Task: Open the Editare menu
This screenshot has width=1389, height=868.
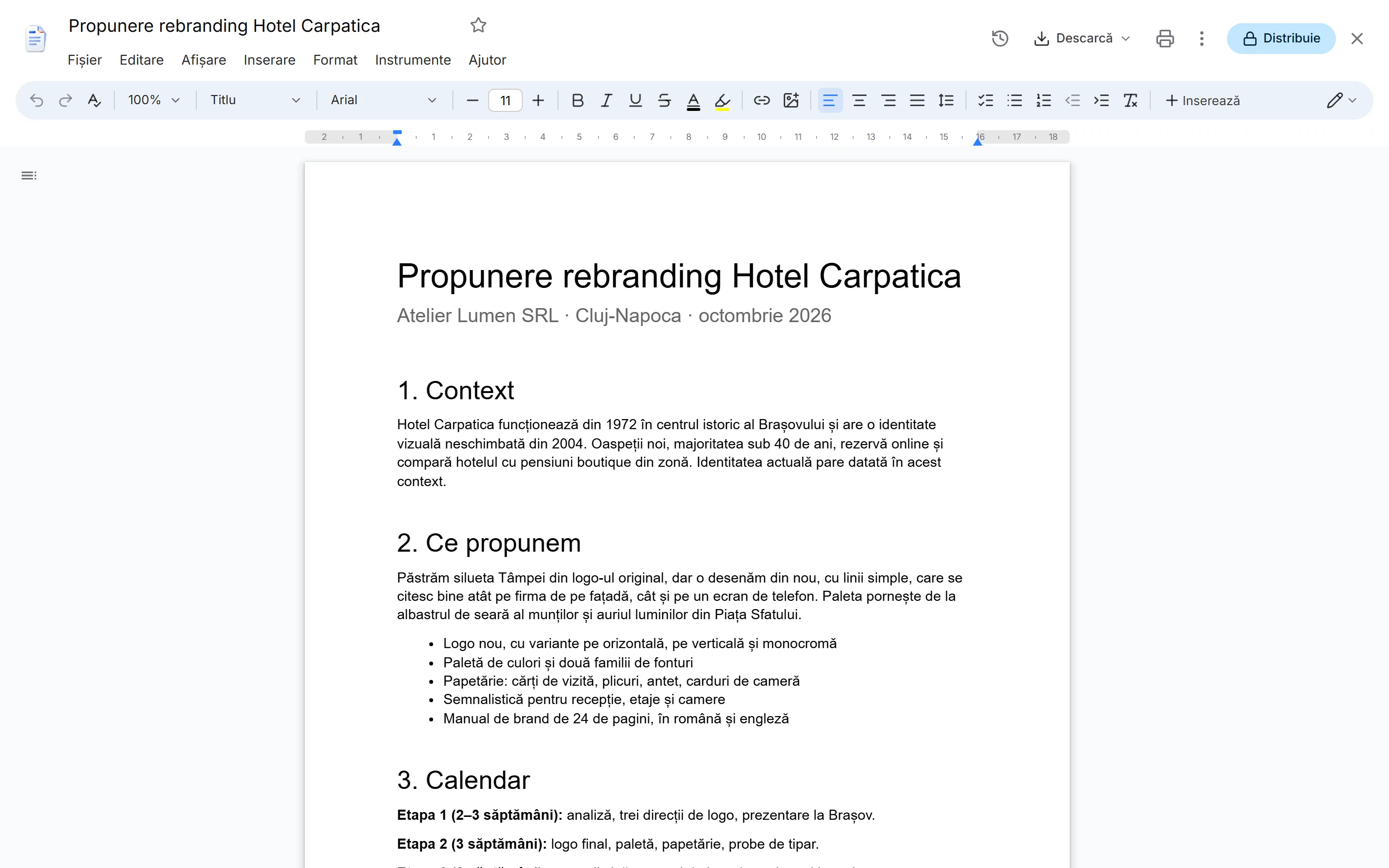Action: click(x=141, y=60)
